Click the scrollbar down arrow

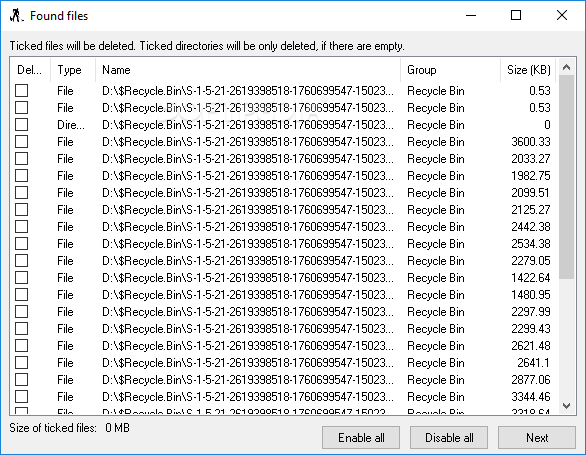(566, 406)
